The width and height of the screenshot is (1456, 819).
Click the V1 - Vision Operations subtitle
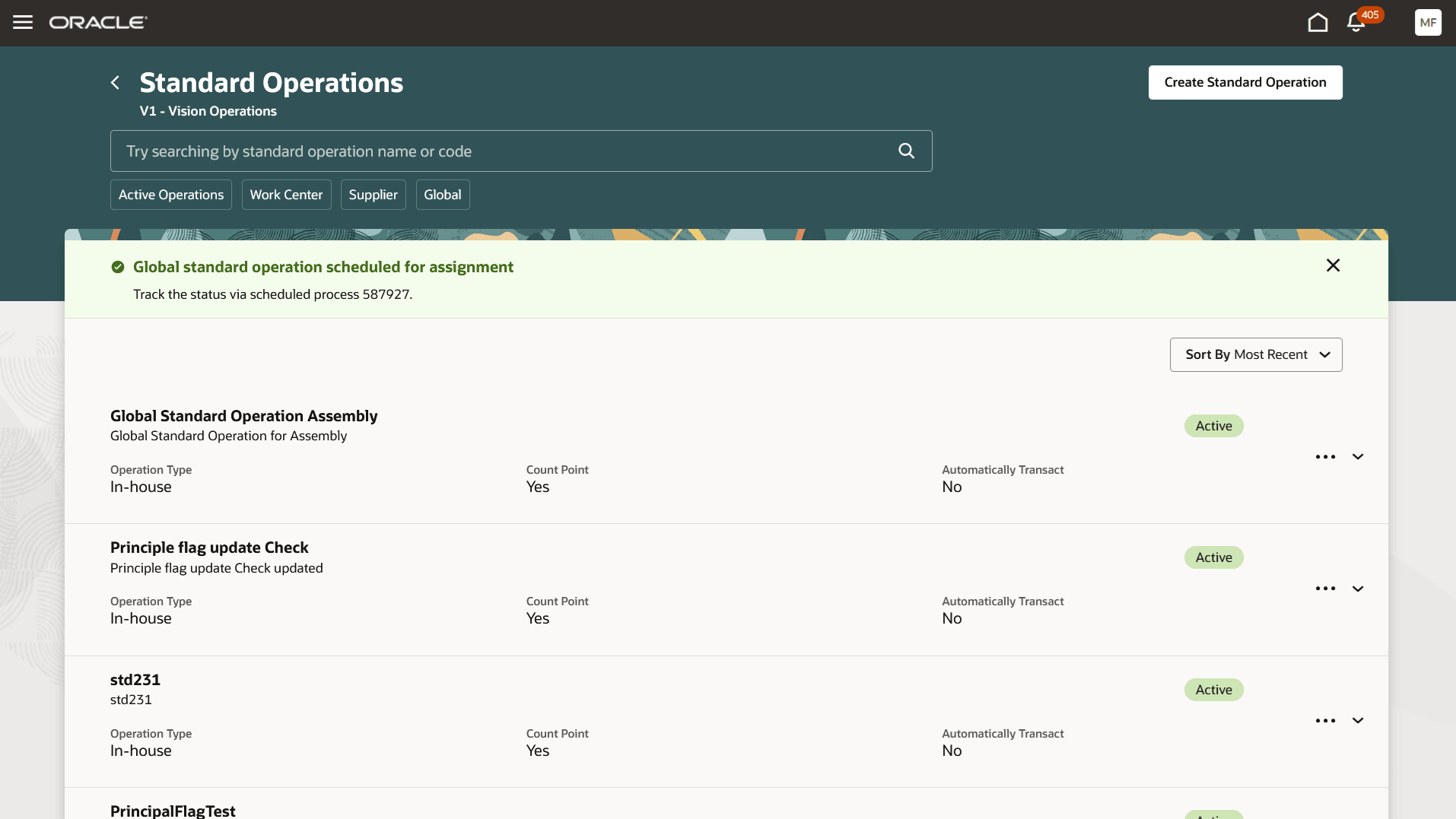(208, 111)
